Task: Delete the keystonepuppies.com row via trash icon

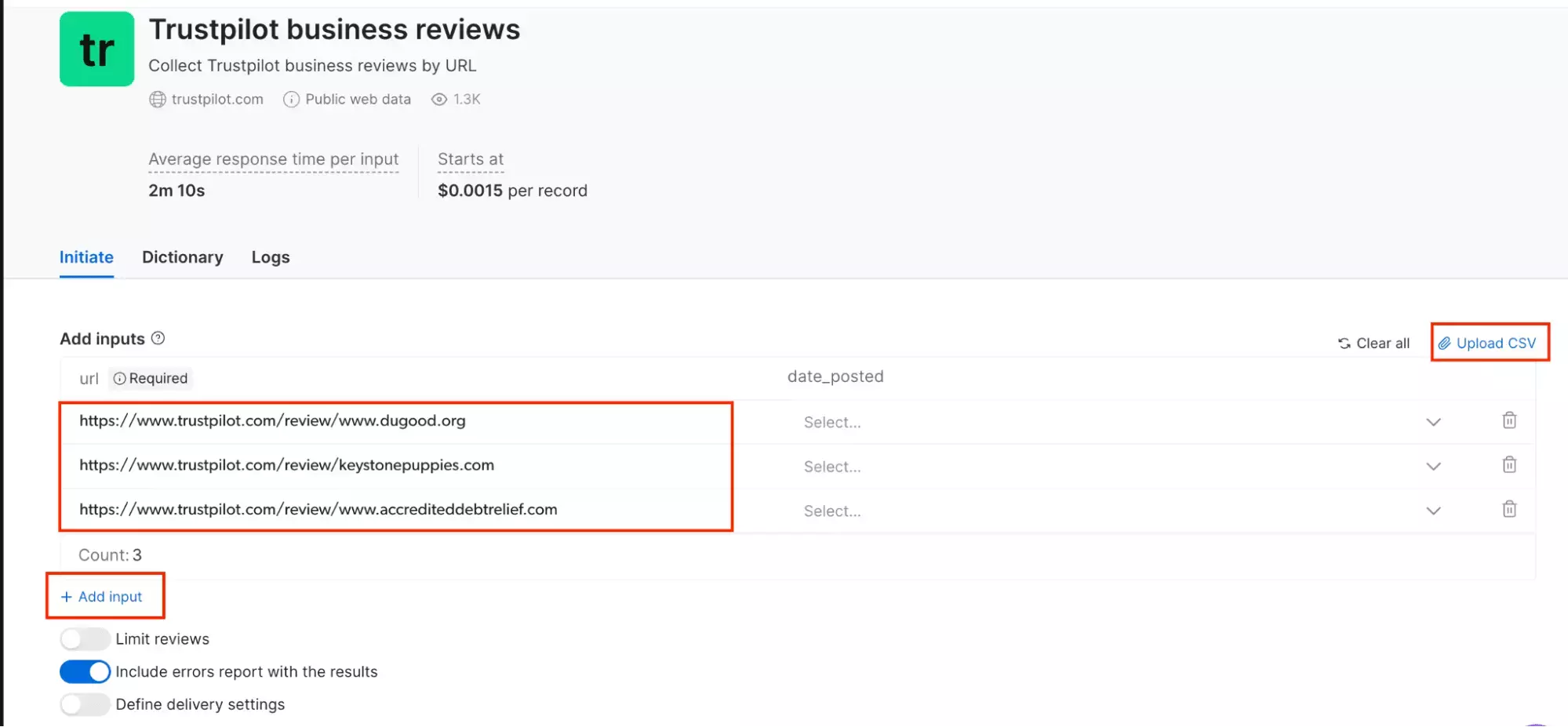Action: tap(1509, 465)
